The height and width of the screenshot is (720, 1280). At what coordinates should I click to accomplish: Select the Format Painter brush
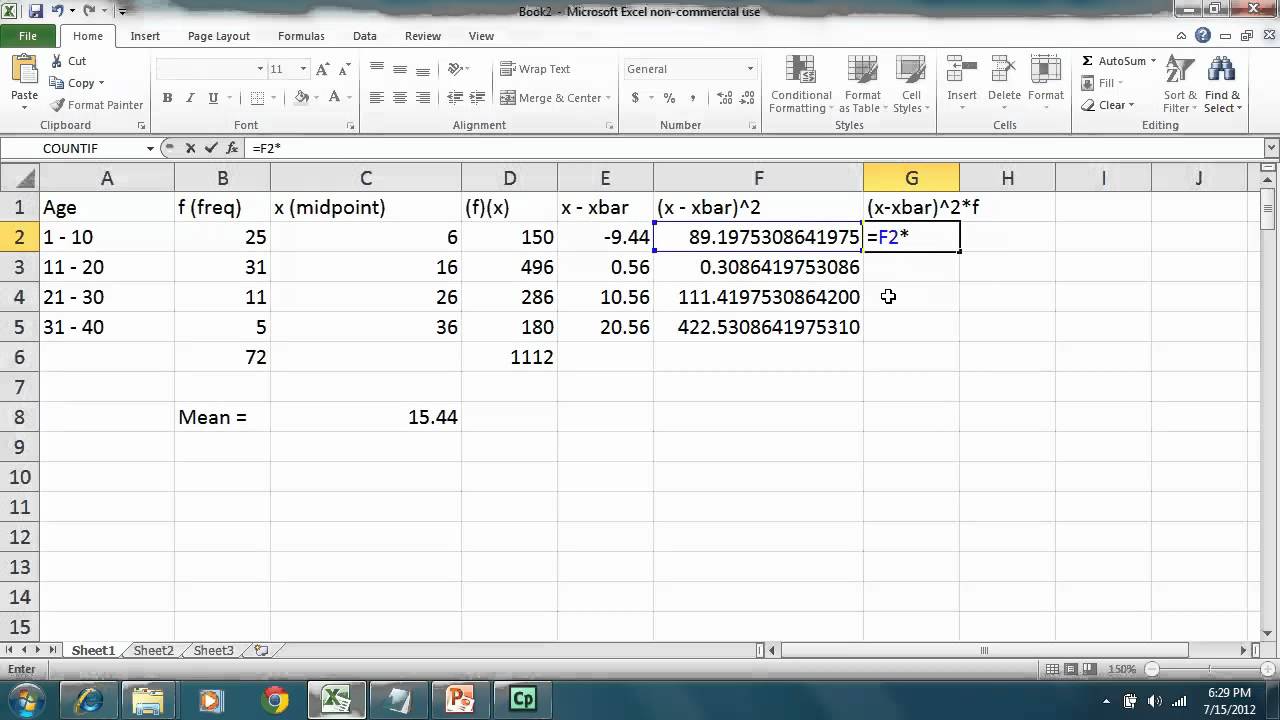click(x=97, y=105)
